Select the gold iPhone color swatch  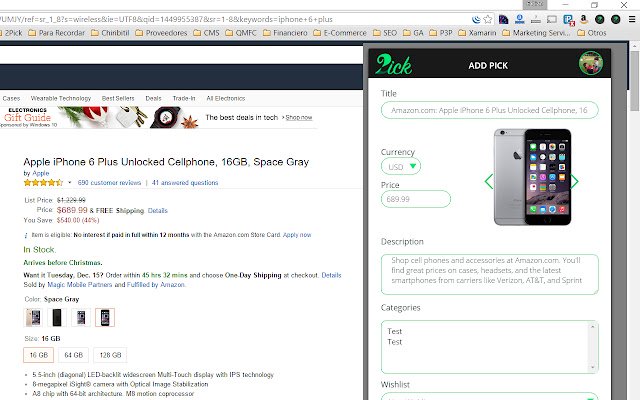tap(33, 318)
